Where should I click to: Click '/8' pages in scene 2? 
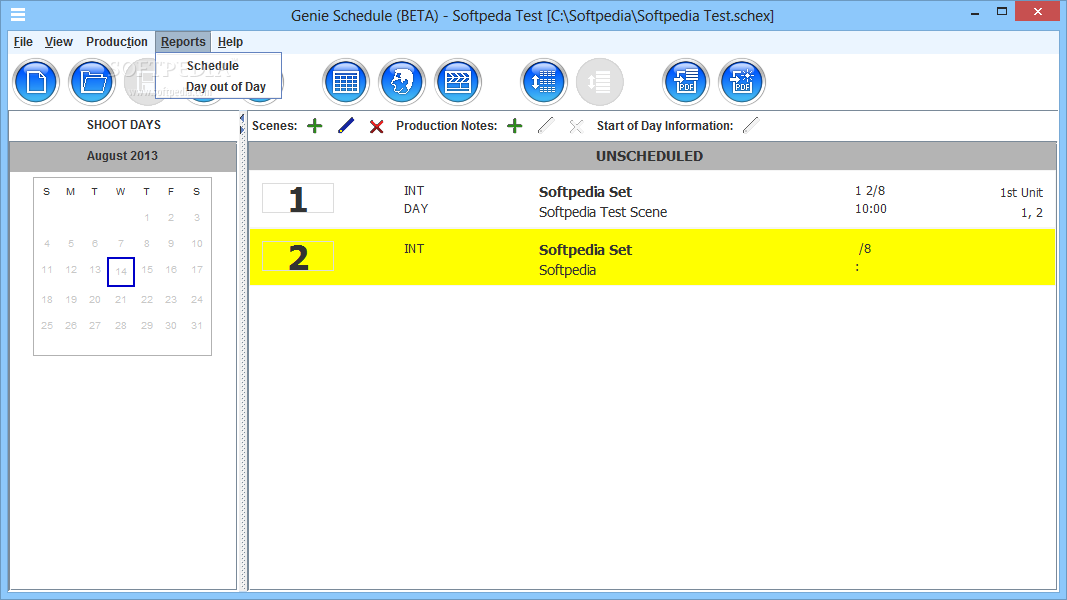pos(865,249)
